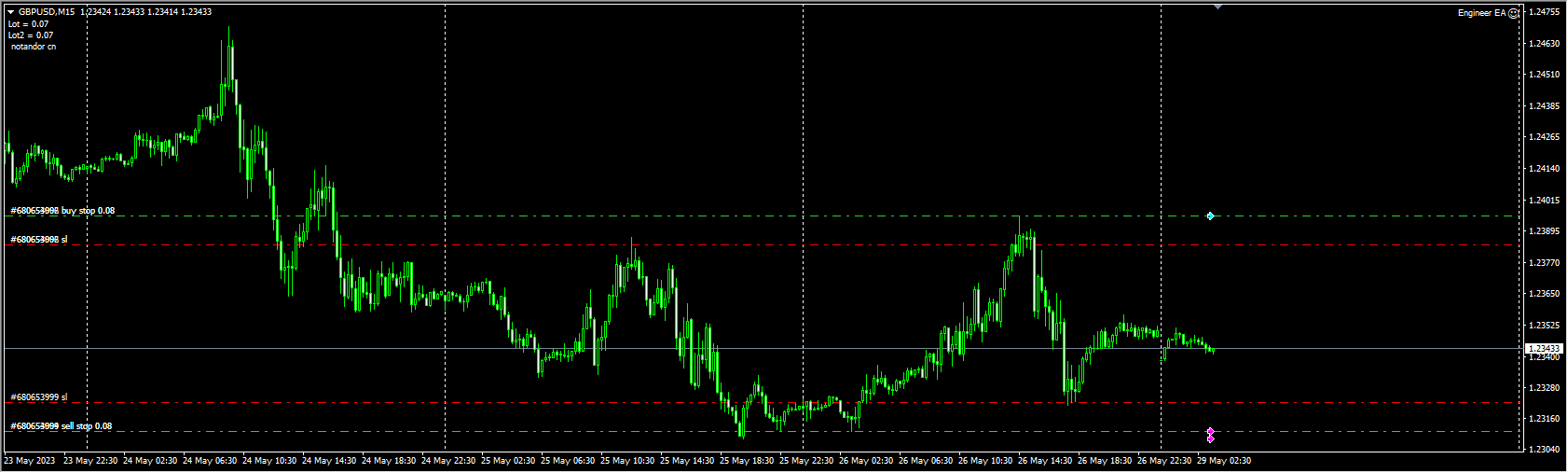Click the '26 May 06:30' time label
This screenshot has width=1568, height=473.
[926, 461]
